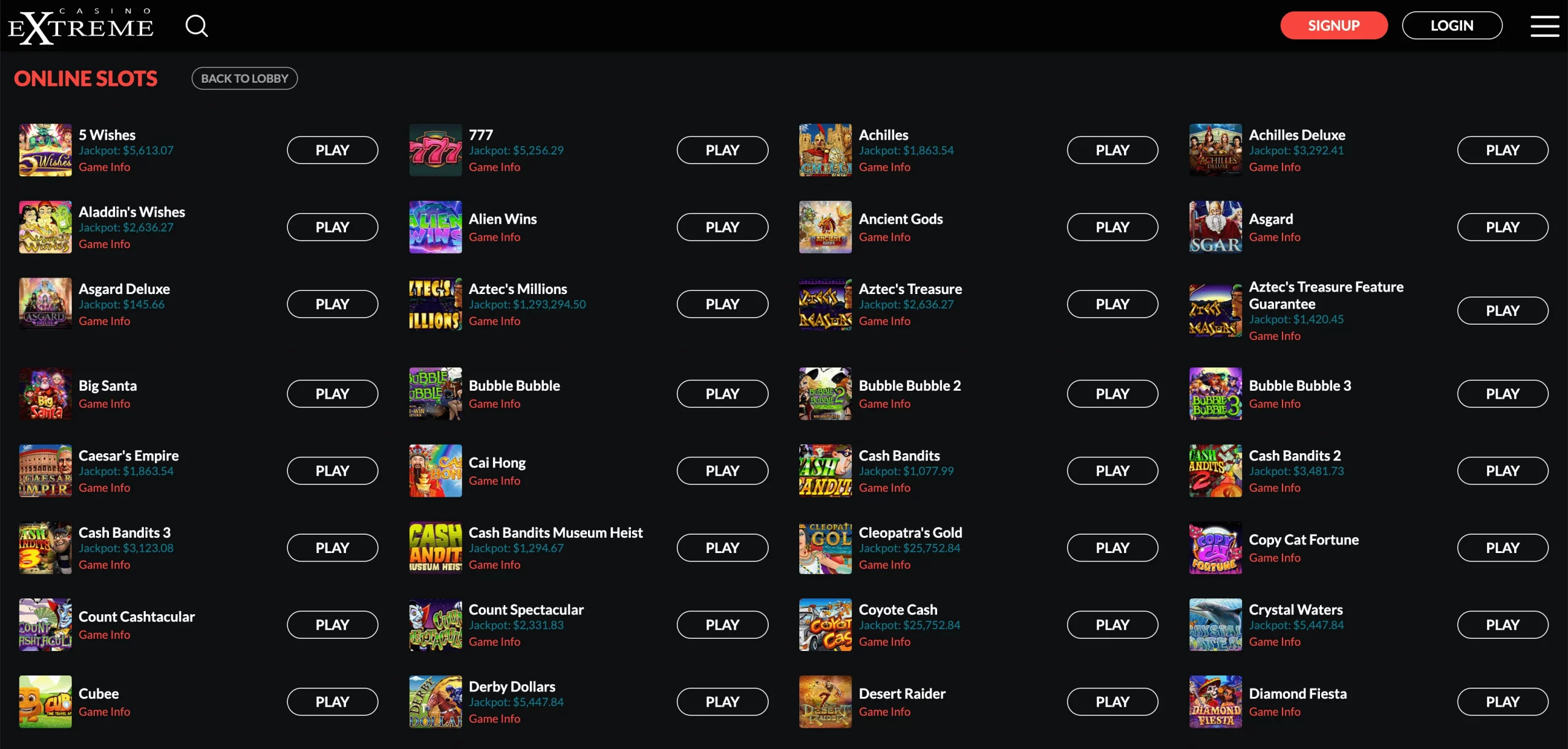Open the hamburger menu icon
Viewport: 1568px width, 749px height.
[1545, 26]
